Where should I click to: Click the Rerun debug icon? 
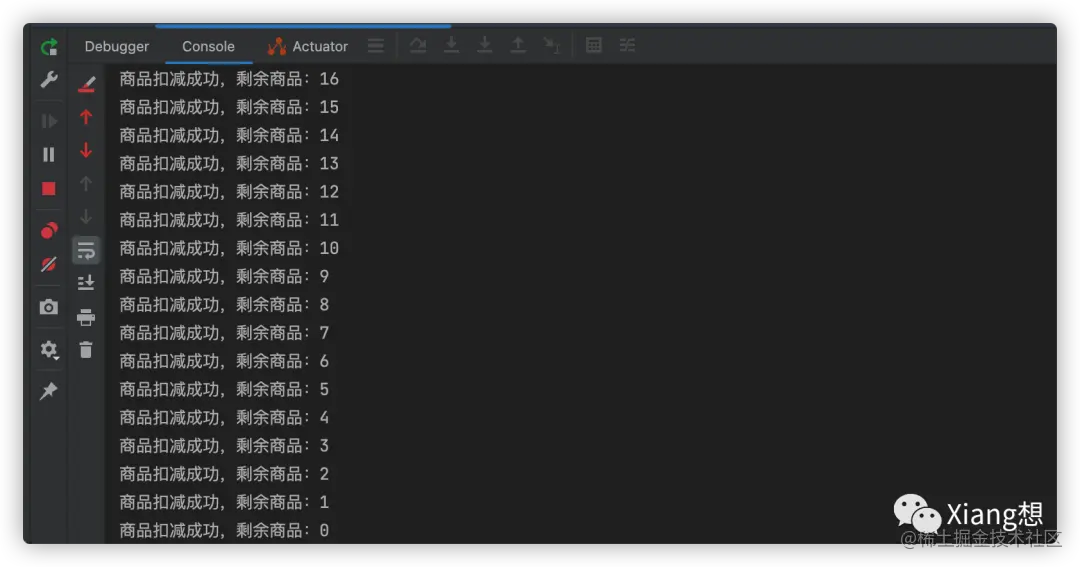49,47
